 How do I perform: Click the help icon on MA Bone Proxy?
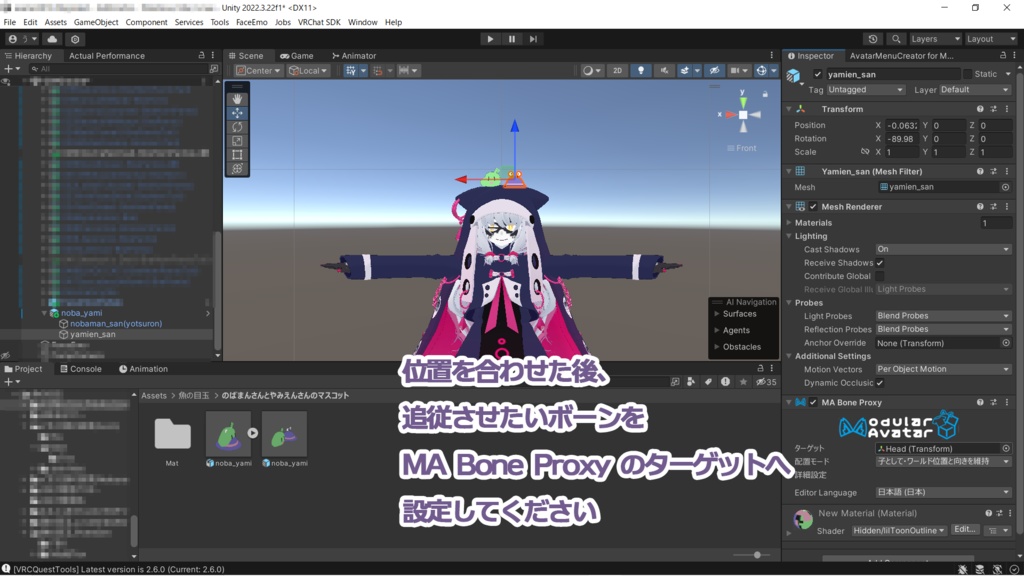pos(980,402)
